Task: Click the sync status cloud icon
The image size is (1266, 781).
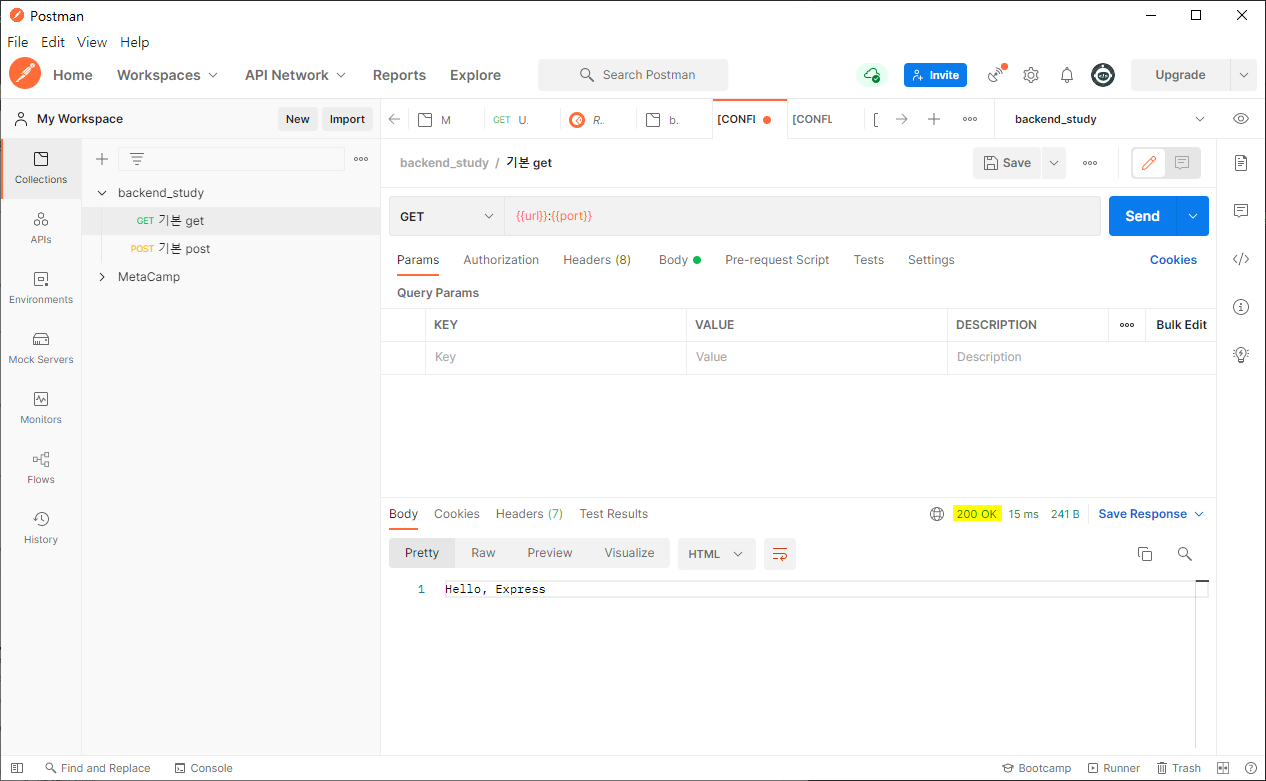Action: [x=872, y=75]
